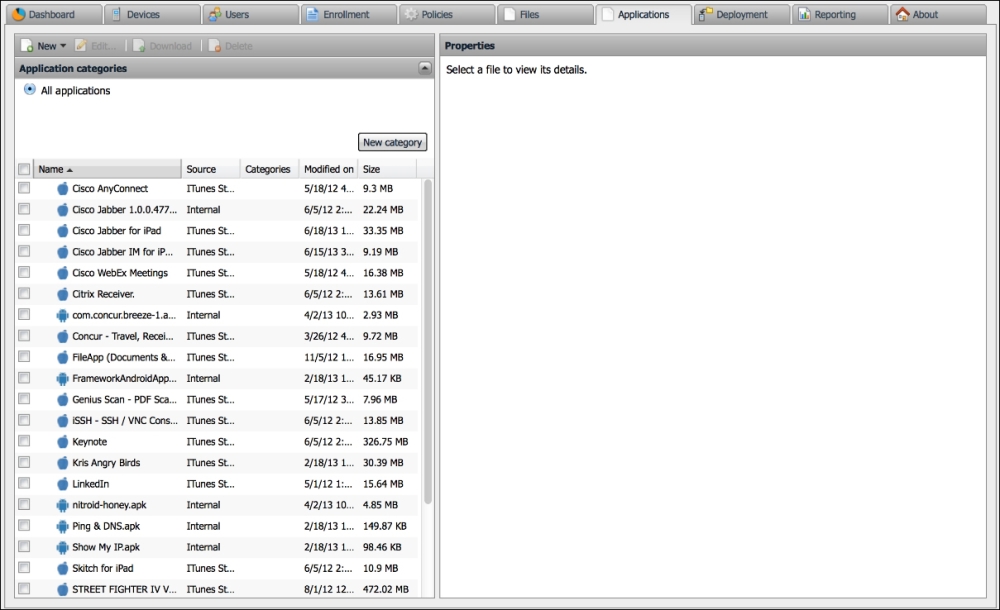The width and height of the screenshot is (1000, 610).
Task: Click the Android icon beside Ping & DNS.apk
Action: (62, 526)
